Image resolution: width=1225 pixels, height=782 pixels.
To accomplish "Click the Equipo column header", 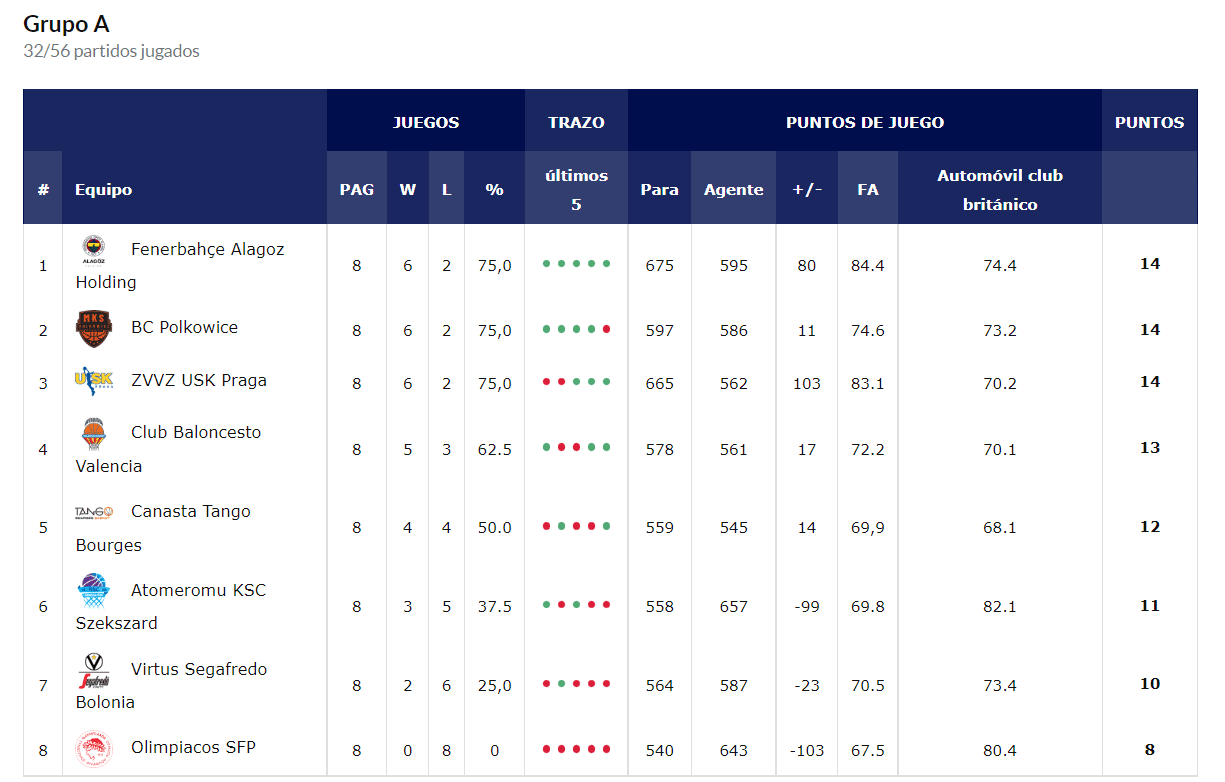I will click(103, 189).
